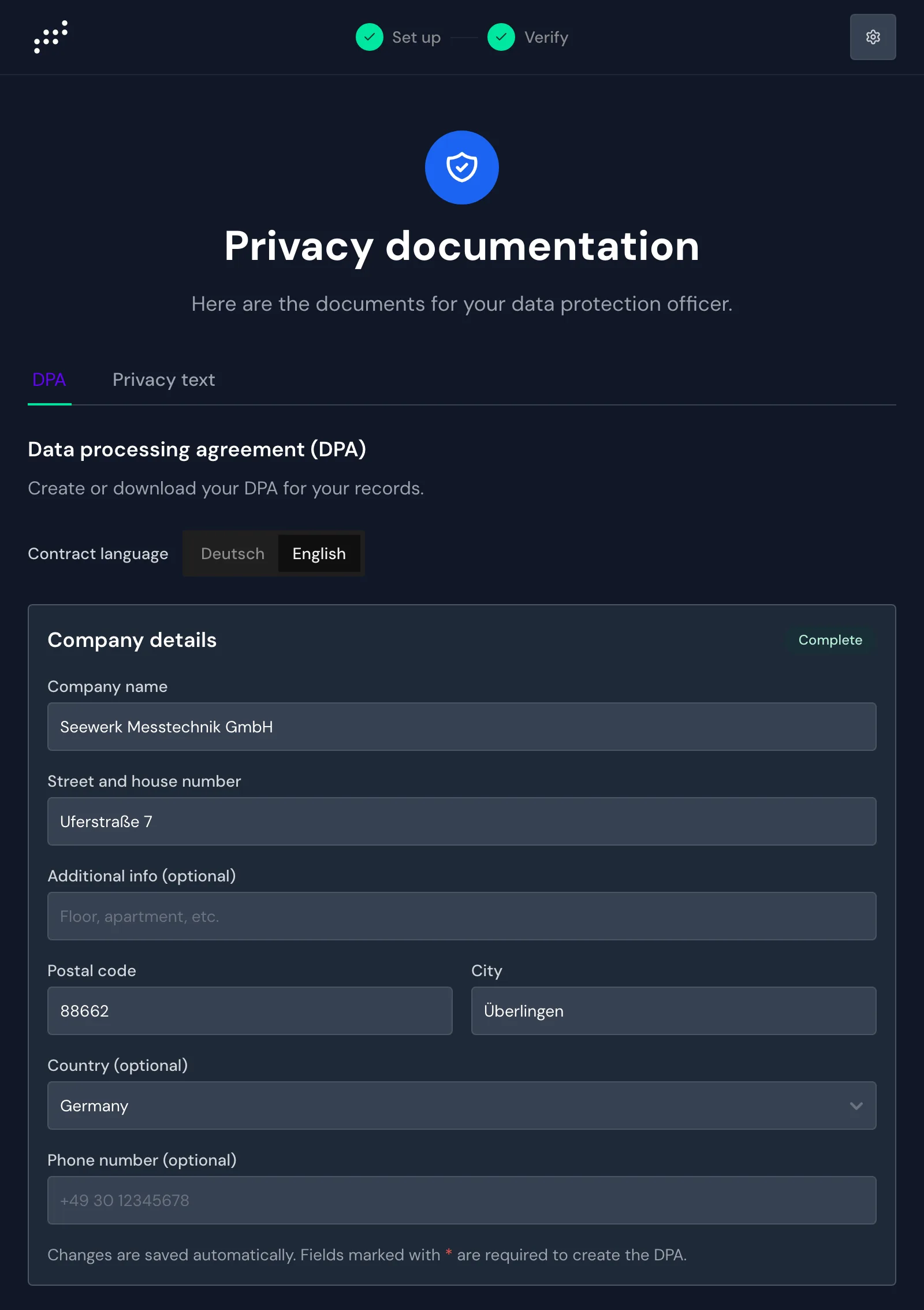The image size is (924, 1310).
Task: Click into the Company name field
Action: [x=462, y=727]
